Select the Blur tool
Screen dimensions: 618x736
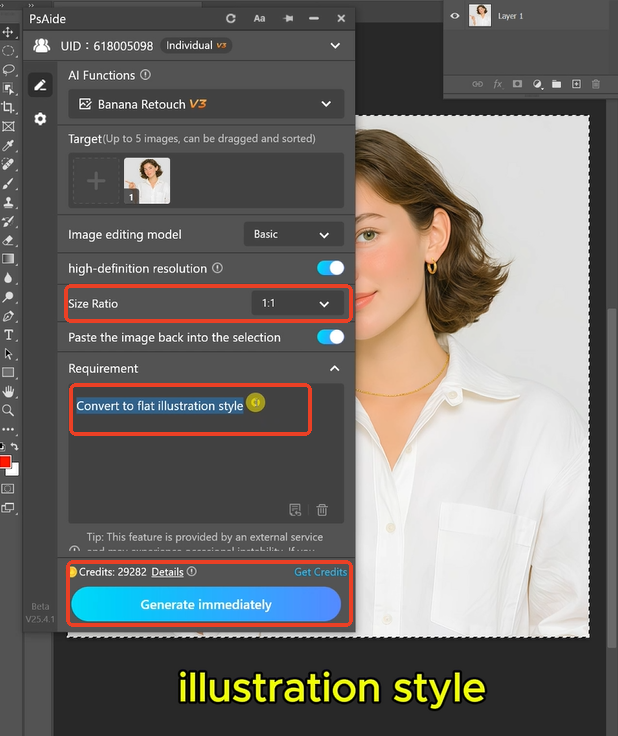tap(8, 278)
